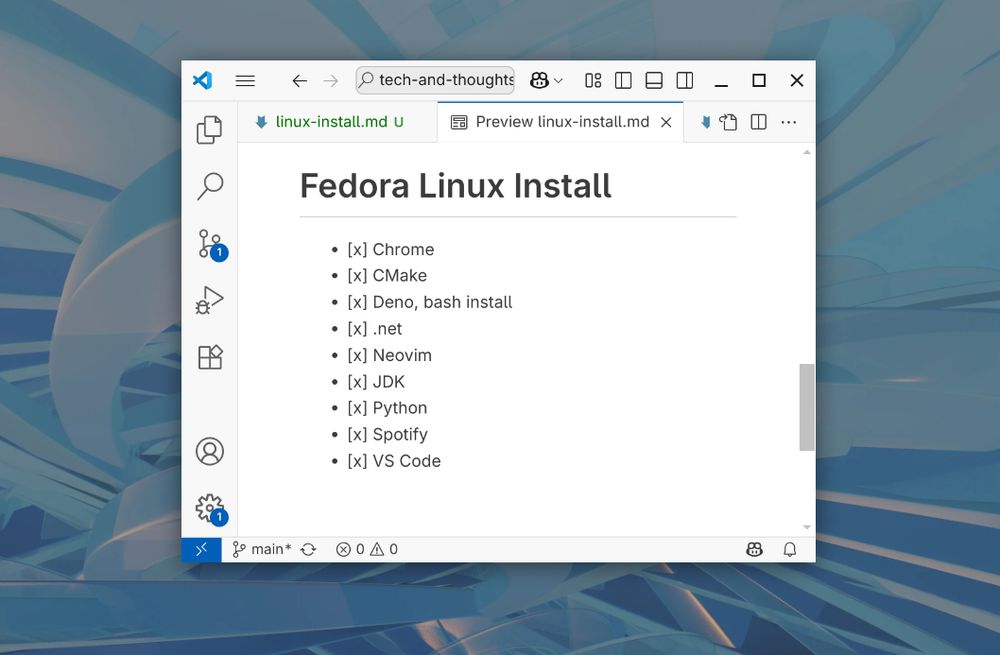The image size is (1000, 655).
Task: Open the Explorer view in the activity bar
Action: (x=209, y=130)
